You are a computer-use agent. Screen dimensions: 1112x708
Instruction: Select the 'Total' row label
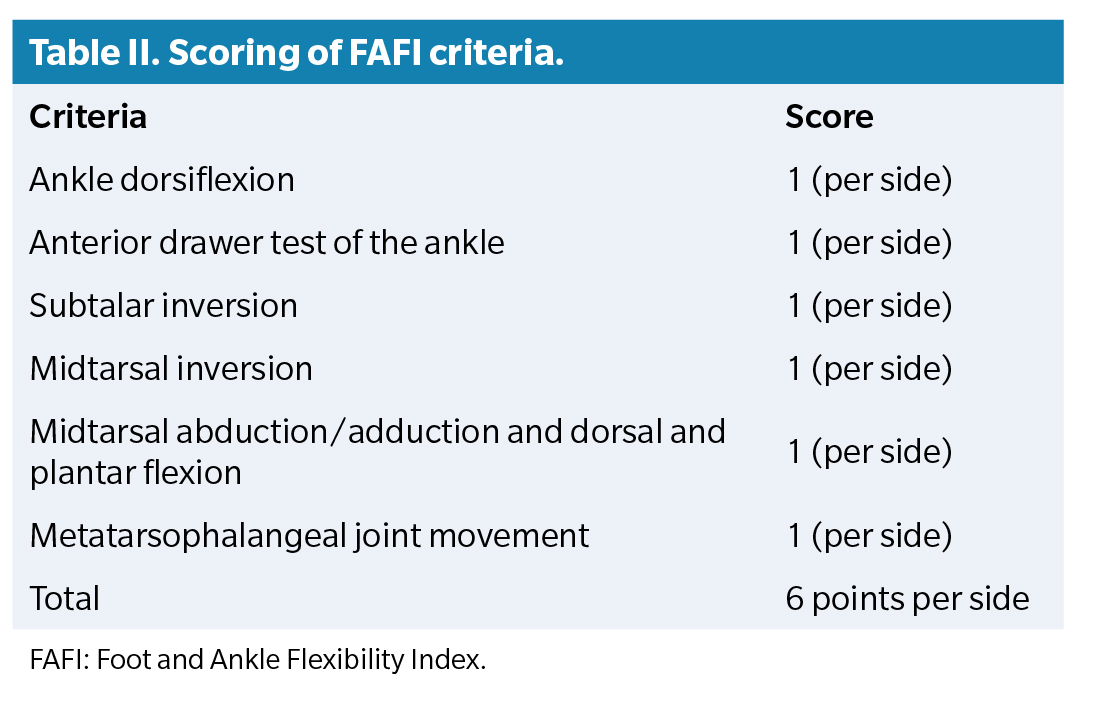tap(65, 598)
